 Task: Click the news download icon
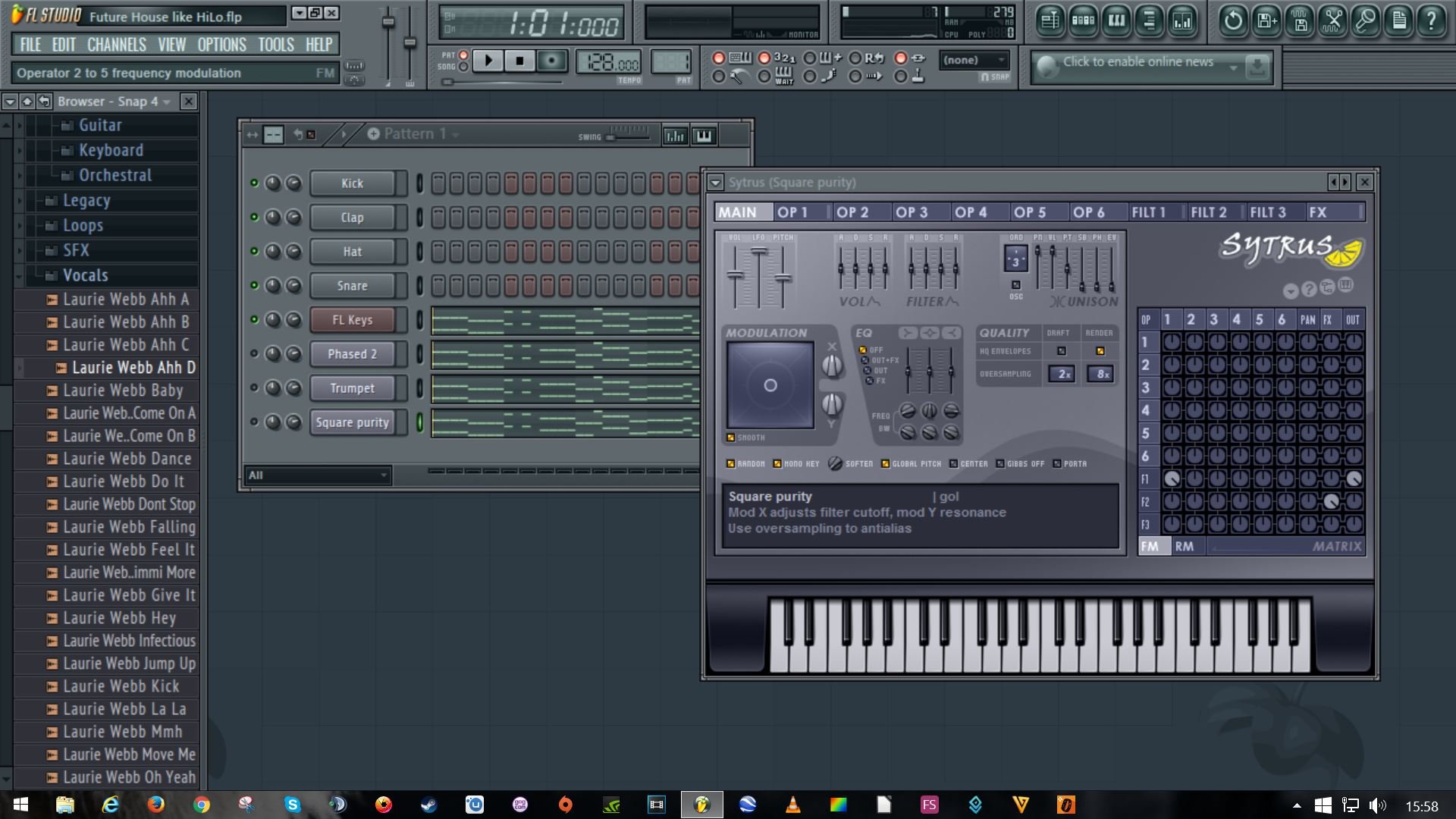(x=1257, y=67)
